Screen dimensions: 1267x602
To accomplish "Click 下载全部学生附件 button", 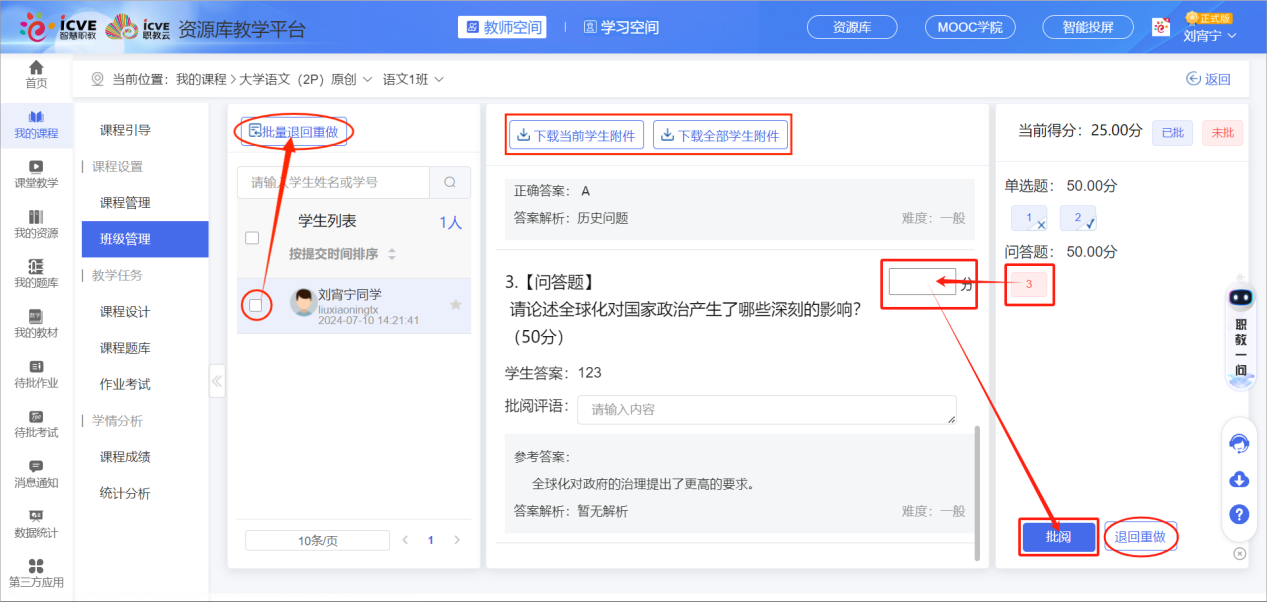I will click(721, 133).
